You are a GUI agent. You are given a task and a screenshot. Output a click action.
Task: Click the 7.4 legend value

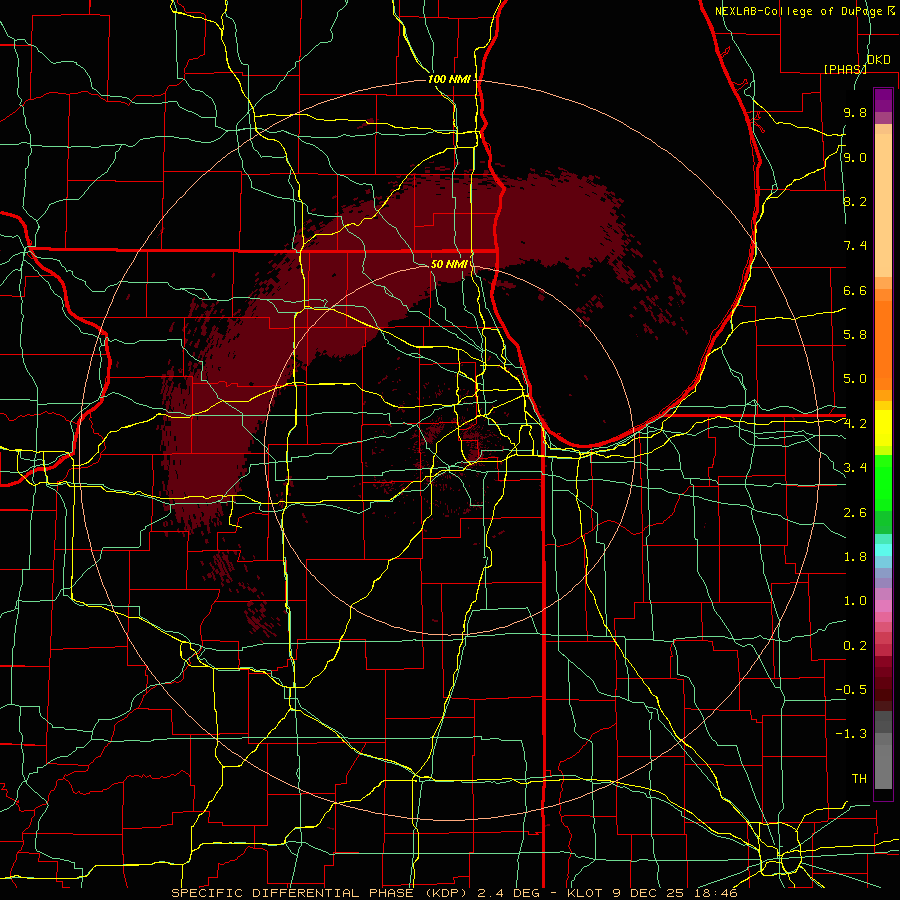click(x=855, y=246)
